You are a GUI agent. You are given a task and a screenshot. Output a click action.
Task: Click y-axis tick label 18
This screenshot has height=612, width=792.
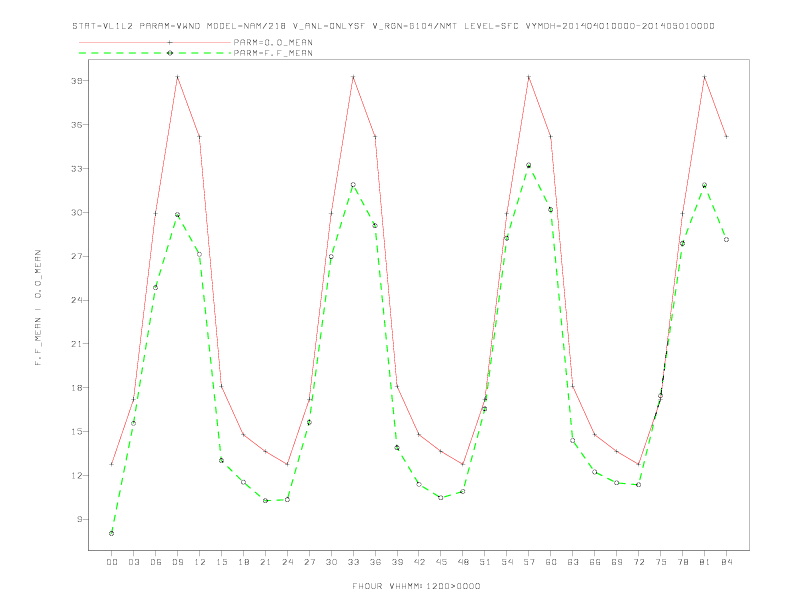tap(77, 388)
